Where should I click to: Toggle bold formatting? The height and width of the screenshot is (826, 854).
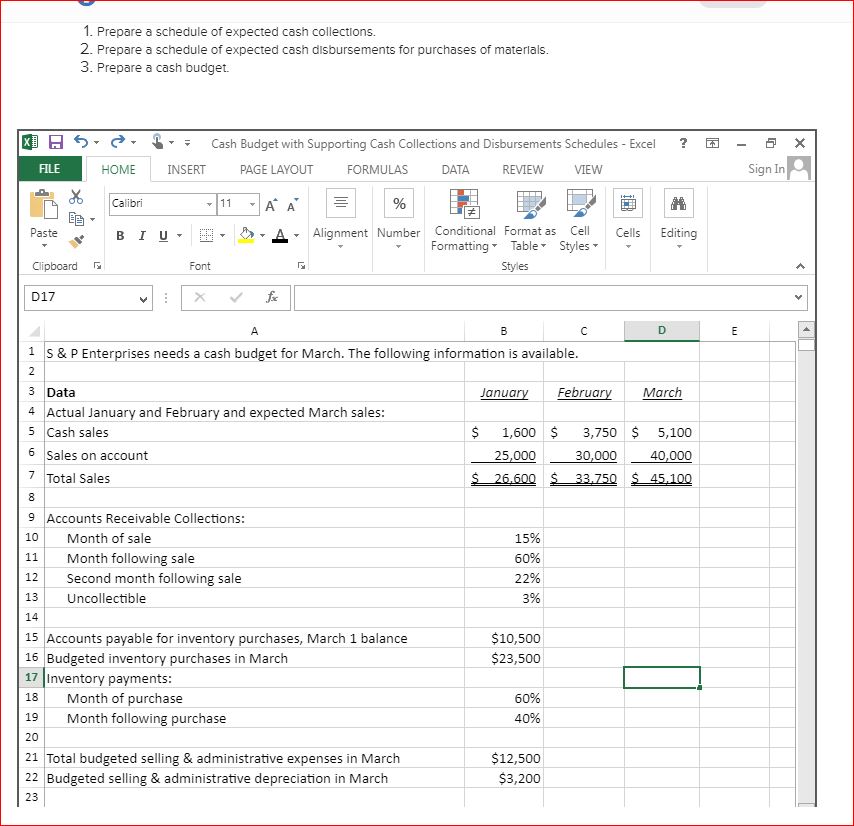[x=120, y=235]
